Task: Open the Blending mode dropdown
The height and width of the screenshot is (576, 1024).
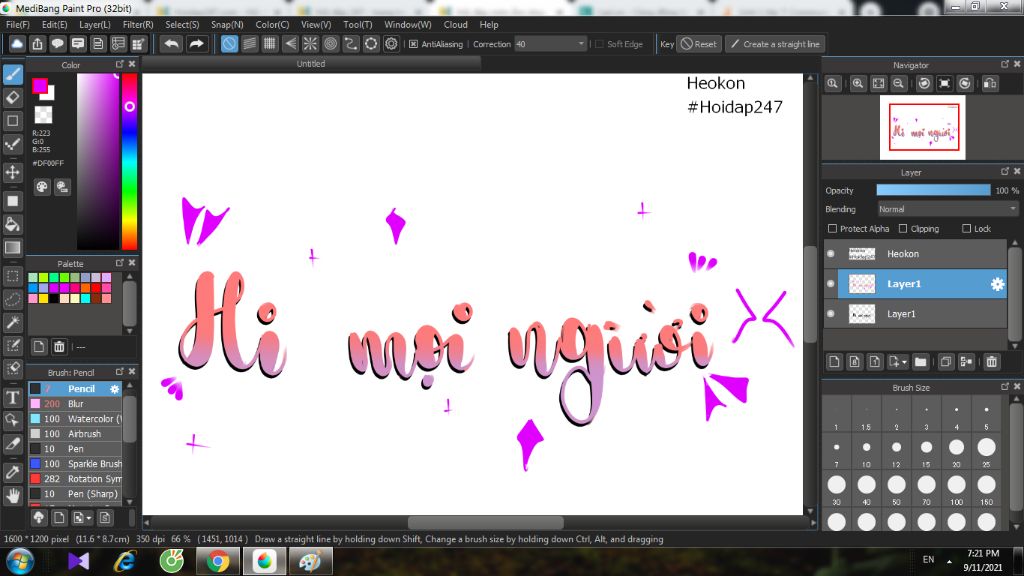Action: [947, 209]
